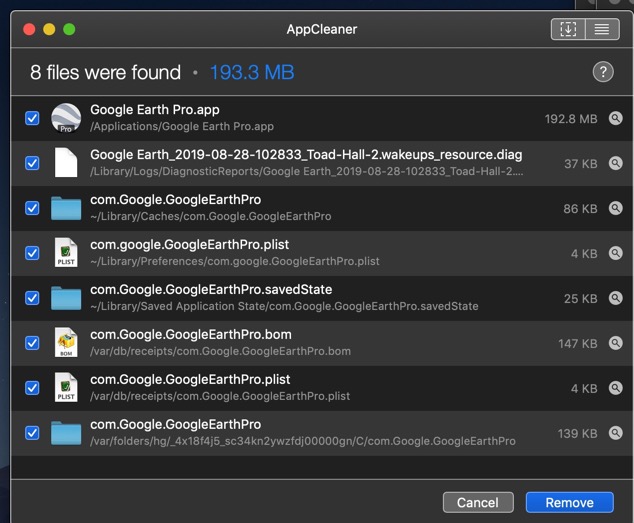634x523 pixels.
Task: Reveal Google Earth Pro.app in Finder
Action: pos(615,118)
